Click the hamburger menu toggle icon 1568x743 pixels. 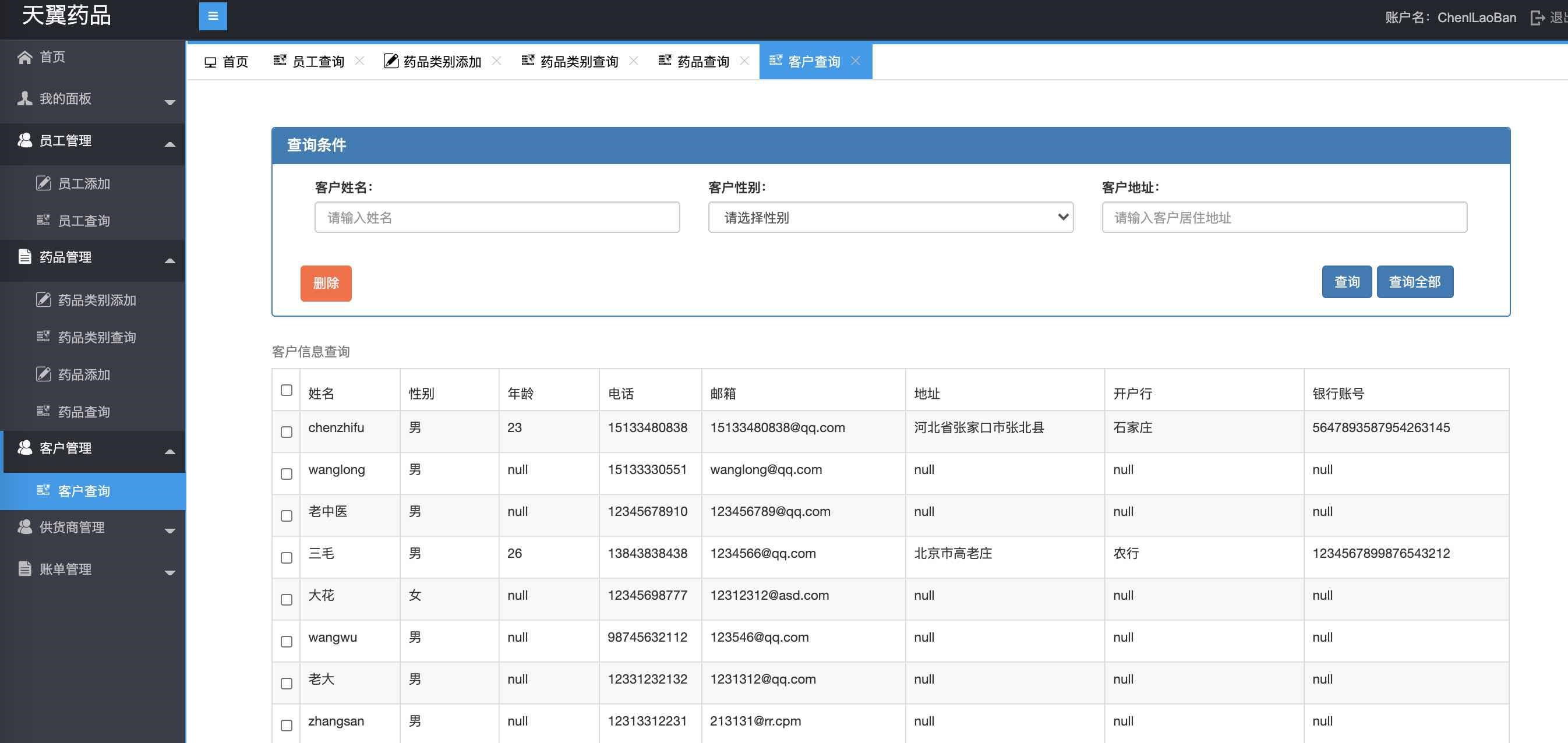213,16
